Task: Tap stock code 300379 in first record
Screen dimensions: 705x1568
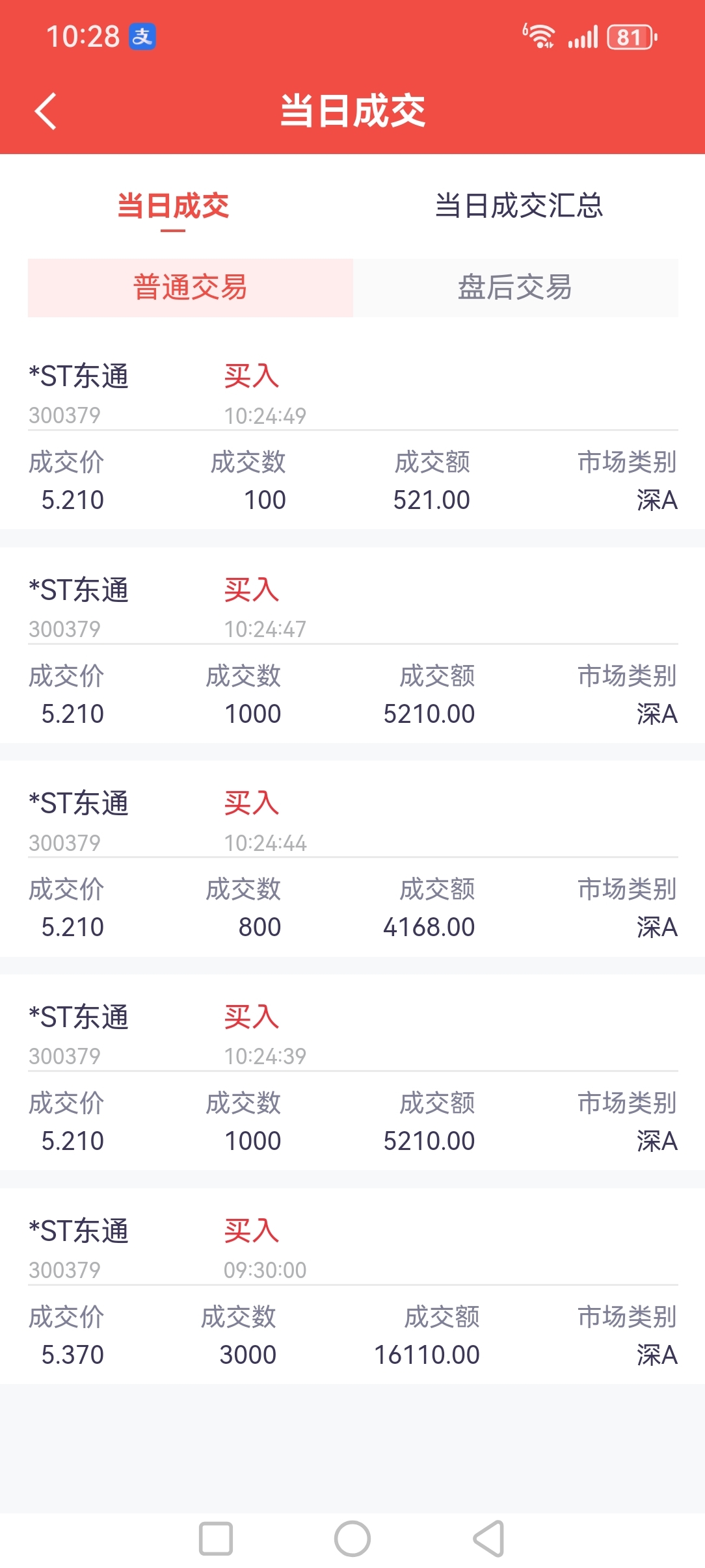Action: coord(64,415)
